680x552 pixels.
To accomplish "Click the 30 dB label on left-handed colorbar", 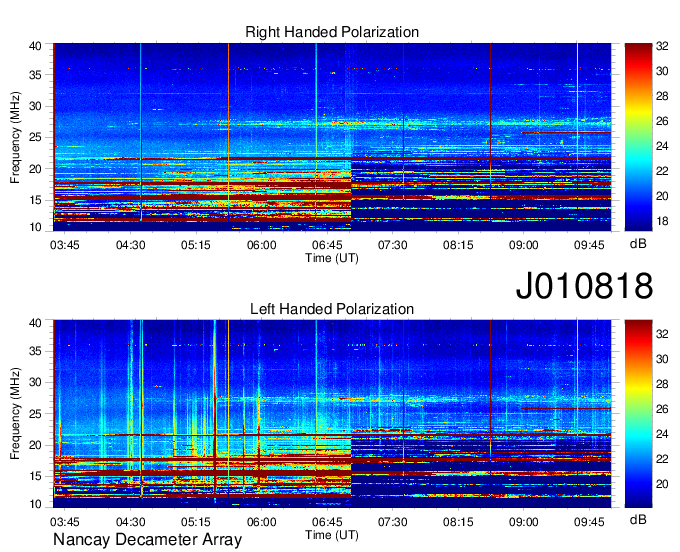I will [x=662, y=359].
